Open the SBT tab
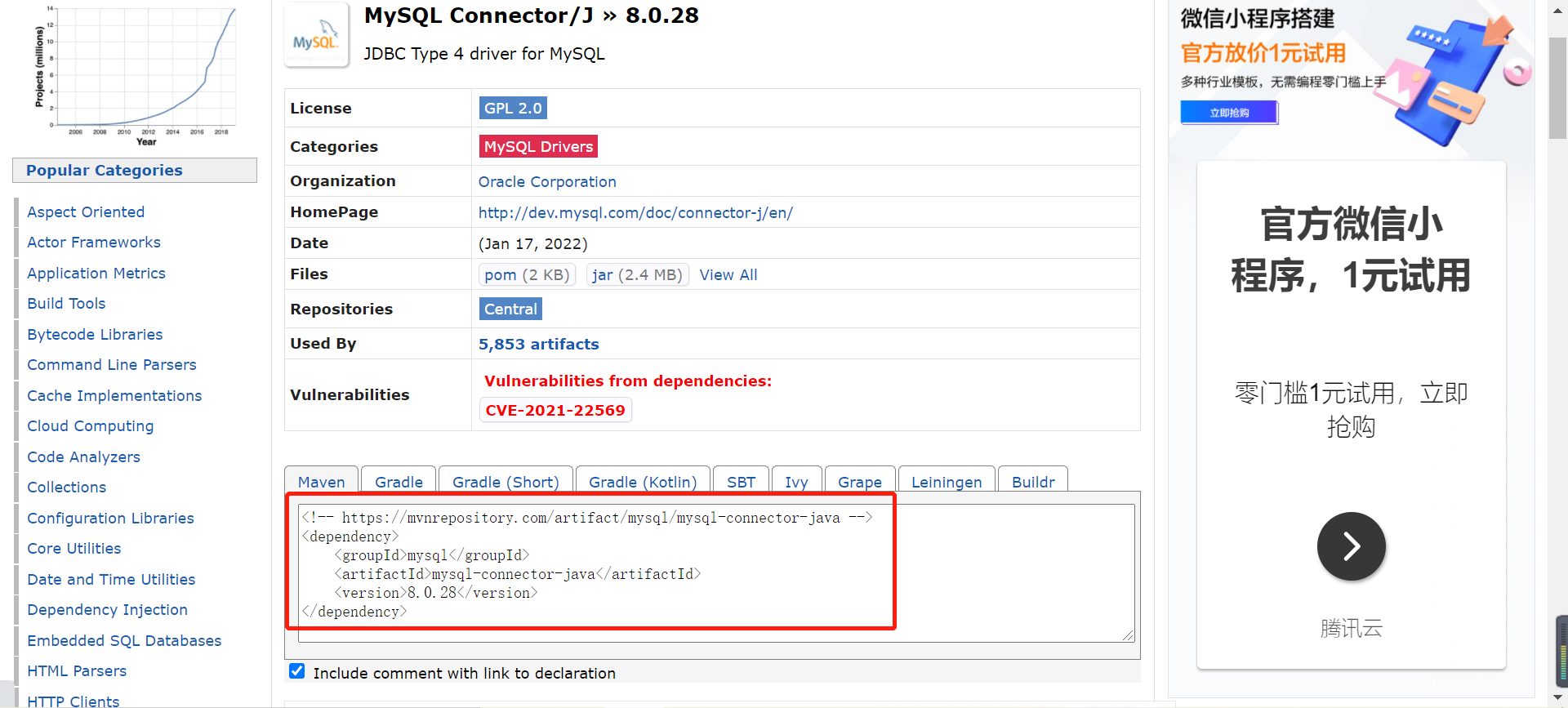1568x708 pixels. 741,482
